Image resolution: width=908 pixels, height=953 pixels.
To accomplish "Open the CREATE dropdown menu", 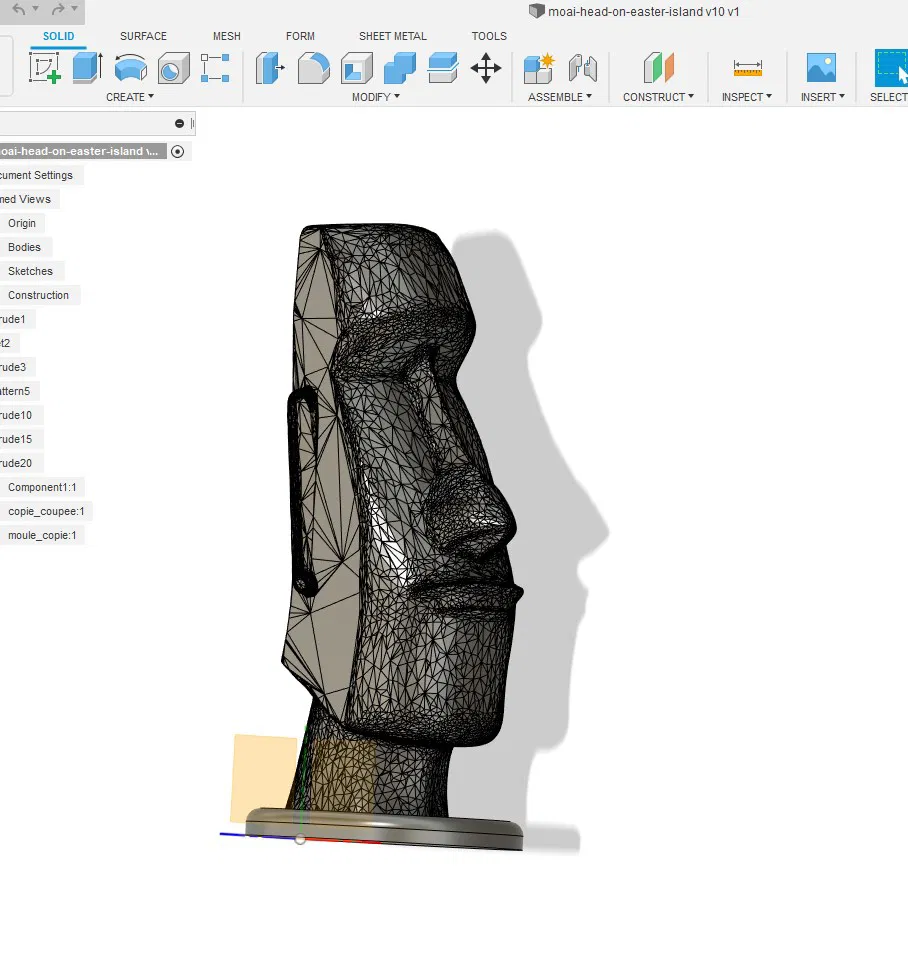I will tap(130, 97).
